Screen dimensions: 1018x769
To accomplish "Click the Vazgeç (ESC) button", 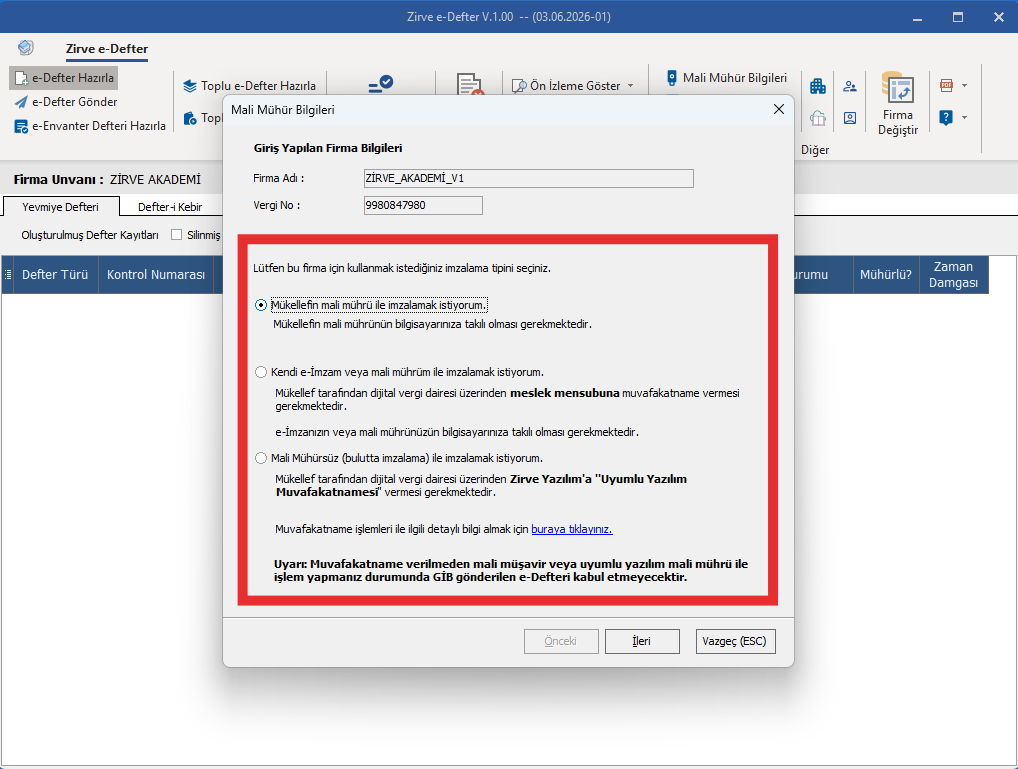I will [735, 641].
